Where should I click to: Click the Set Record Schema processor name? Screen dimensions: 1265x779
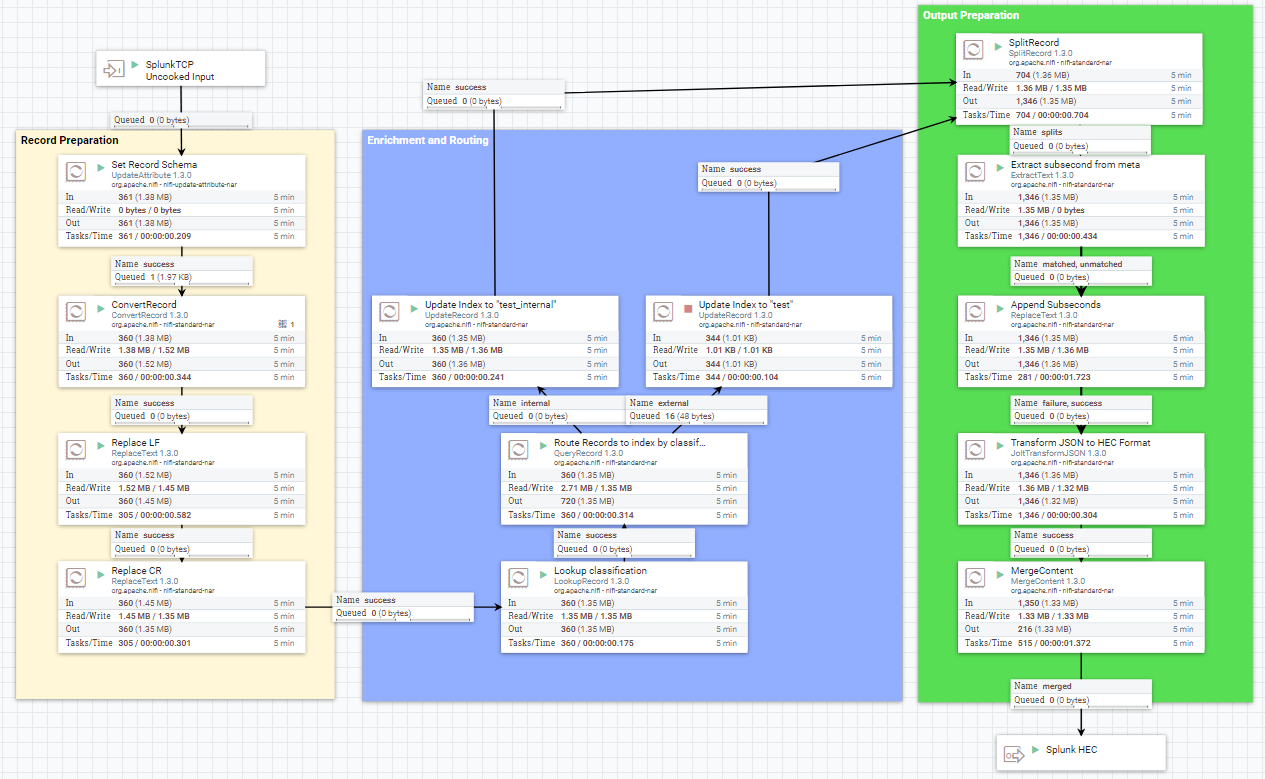pyautogui.click(x=154, y=165)
